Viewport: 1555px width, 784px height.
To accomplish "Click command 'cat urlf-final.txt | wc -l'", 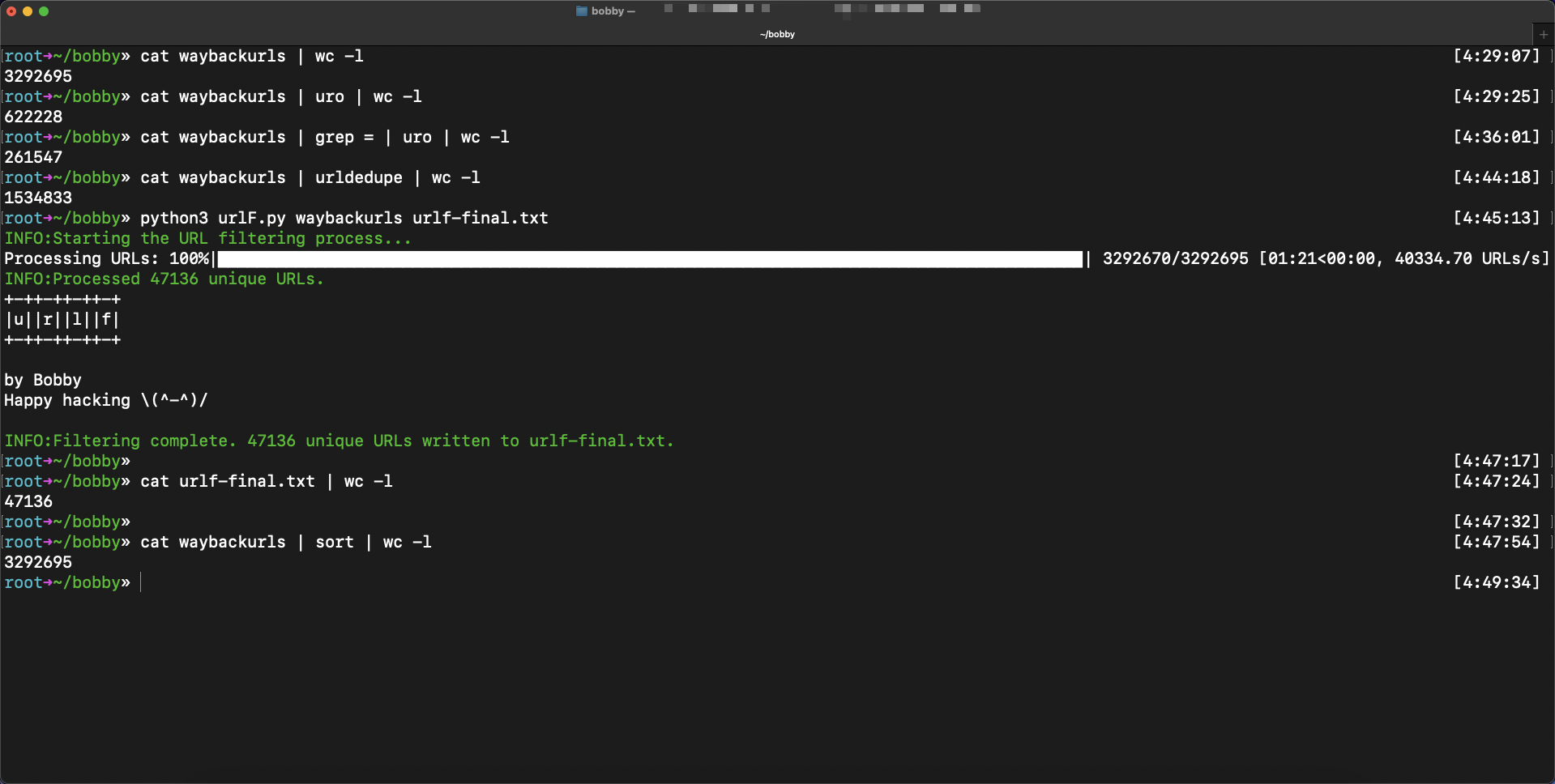I will [x=267, y=481].
